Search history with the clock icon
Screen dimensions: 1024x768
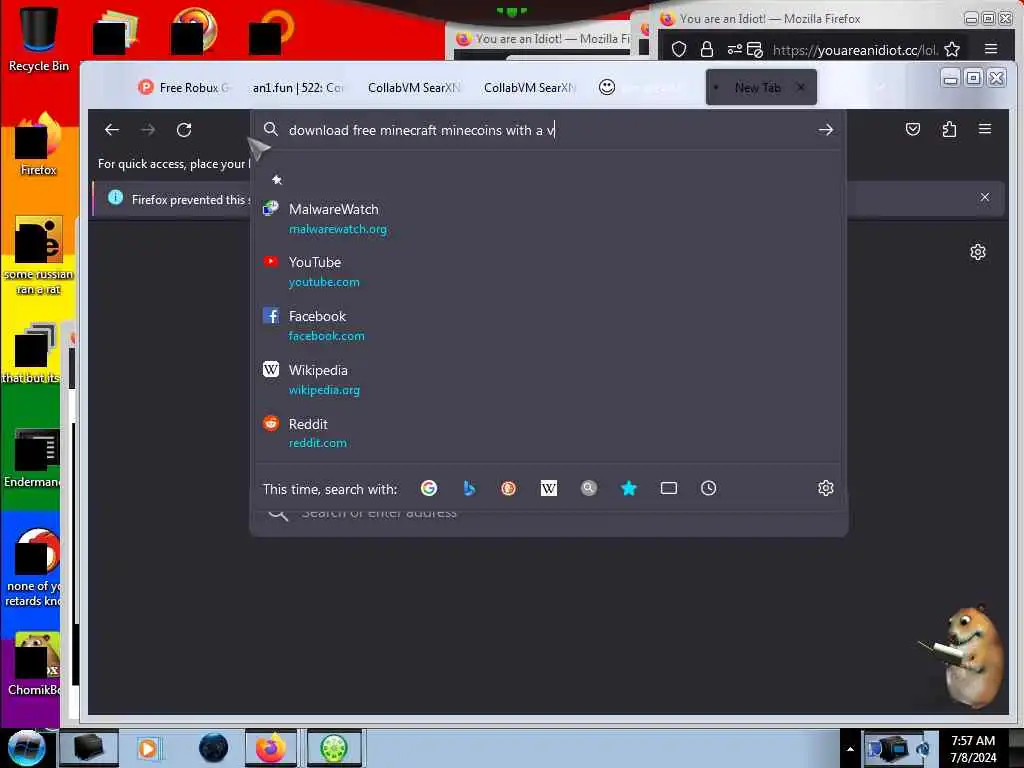[709, 488]
